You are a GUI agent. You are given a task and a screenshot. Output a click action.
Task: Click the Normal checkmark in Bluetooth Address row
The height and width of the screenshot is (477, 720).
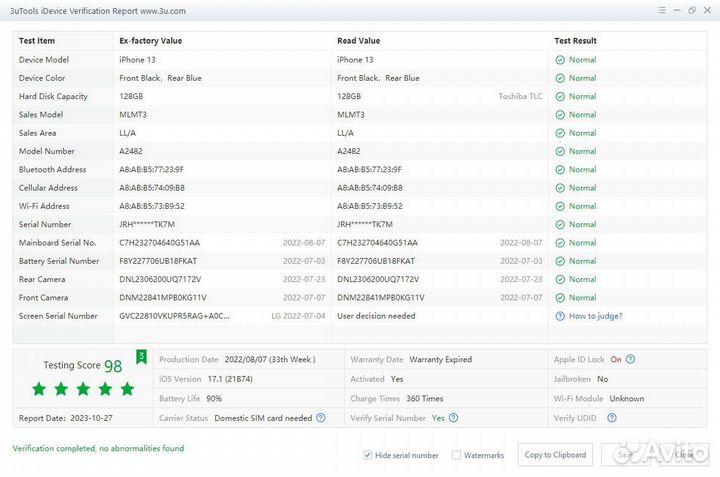(560, 170)
